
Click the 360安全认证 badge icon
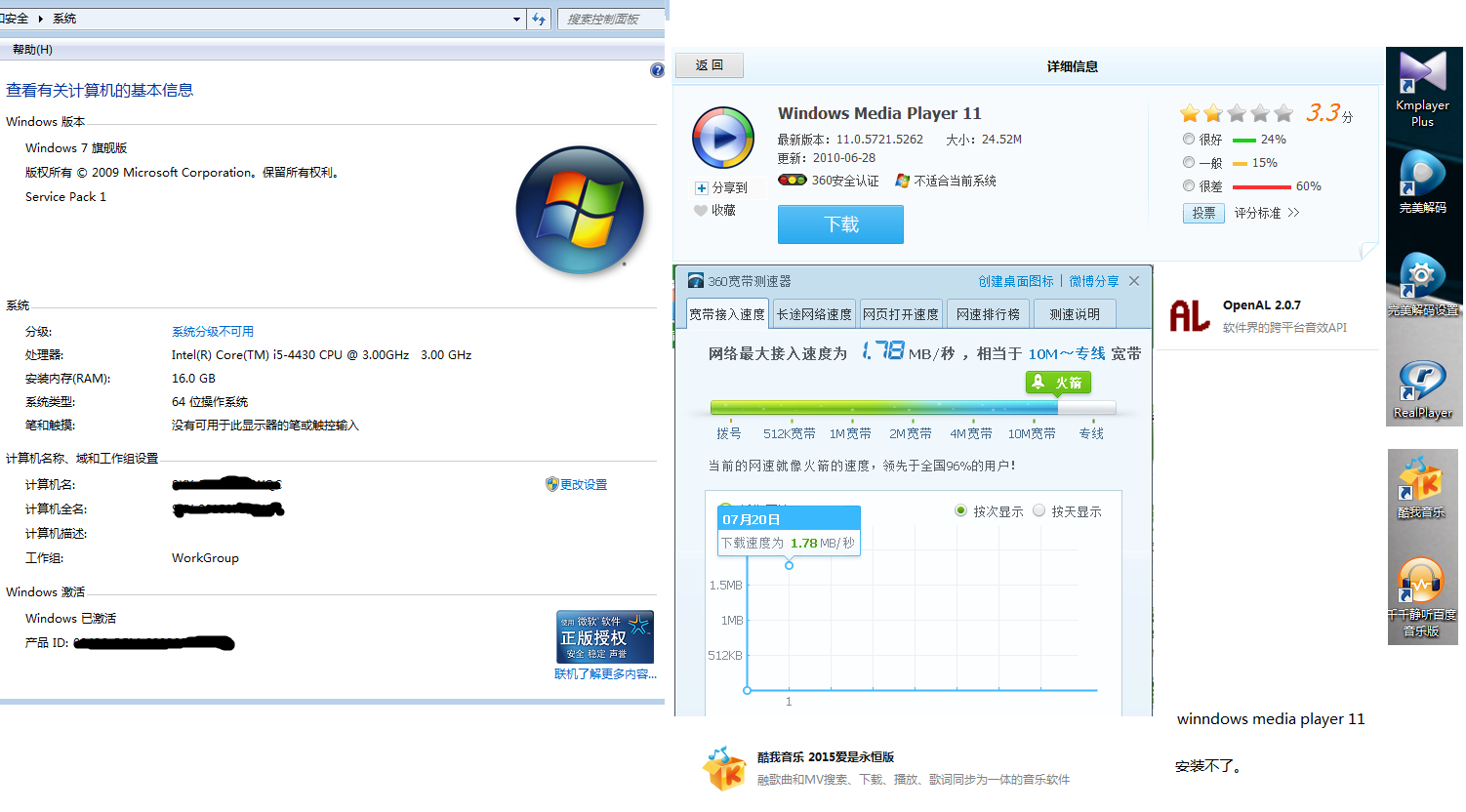point(792,181)
